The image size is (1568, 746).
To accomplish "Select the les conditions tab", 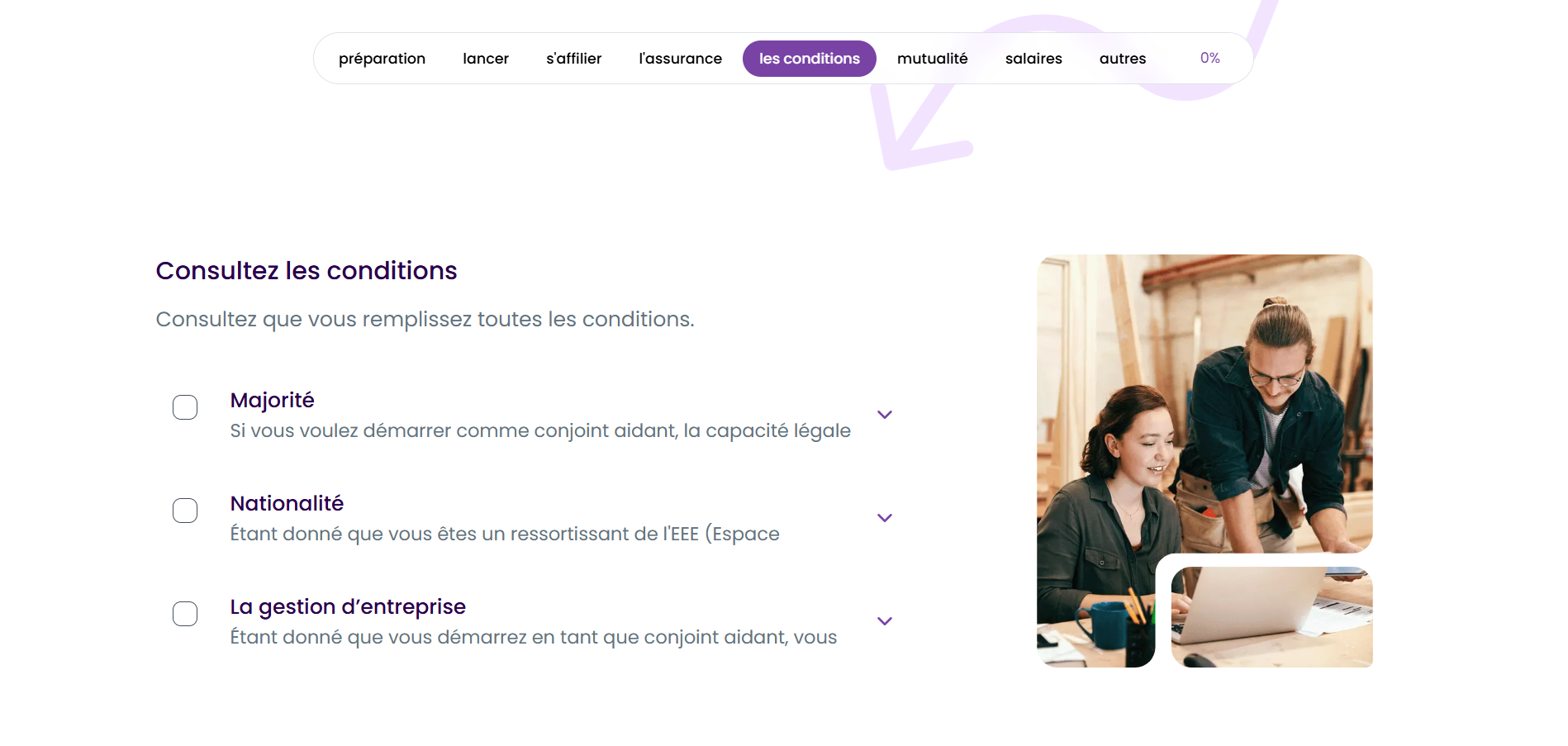I will coord(809,58).
